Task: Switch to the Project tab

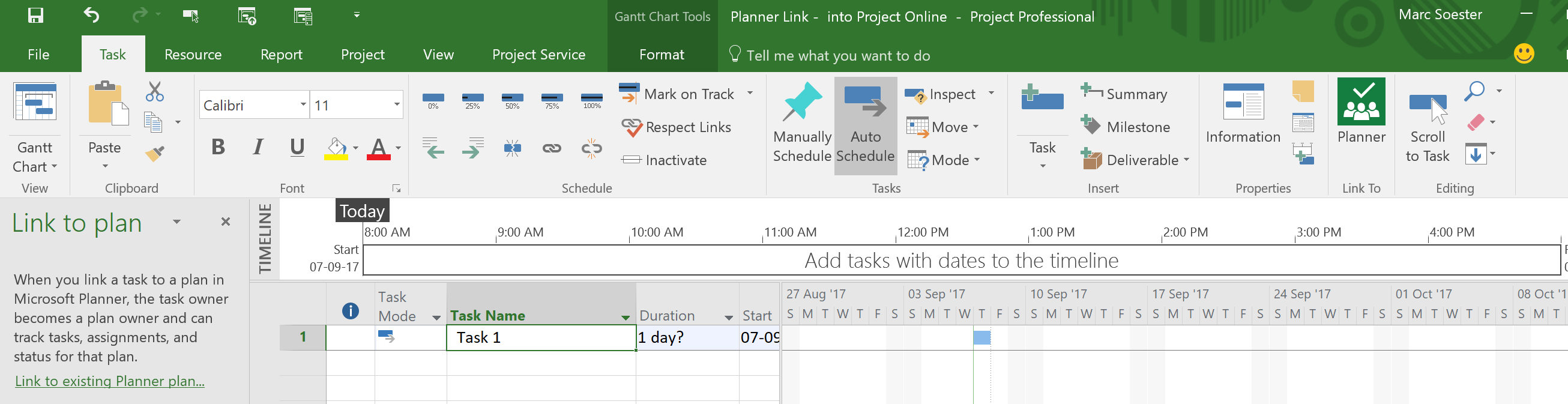Action: 363,54
